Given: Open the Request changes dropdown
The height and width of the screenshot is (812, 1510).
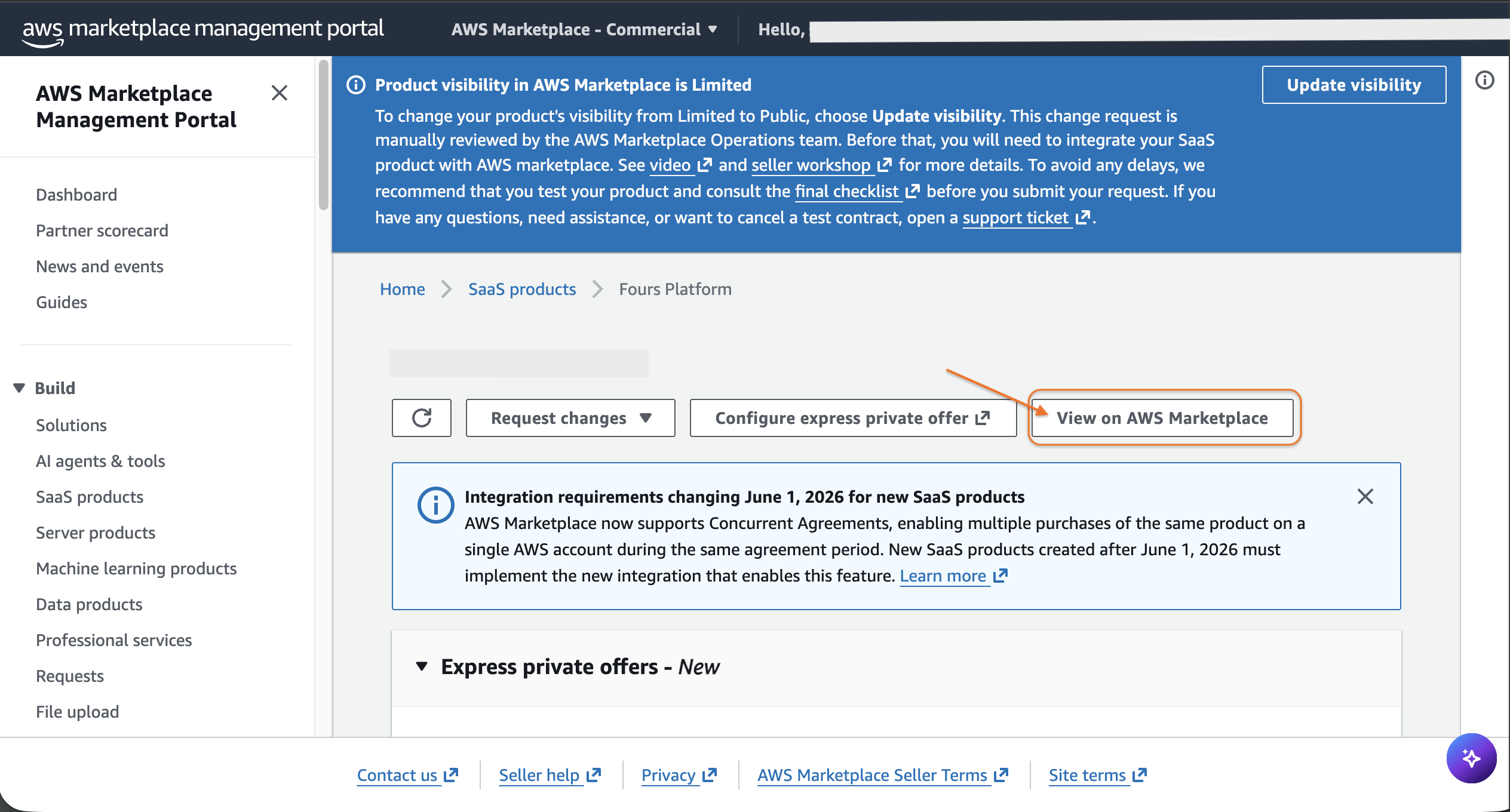Looking at the screenshot, I should pos(570,418).
